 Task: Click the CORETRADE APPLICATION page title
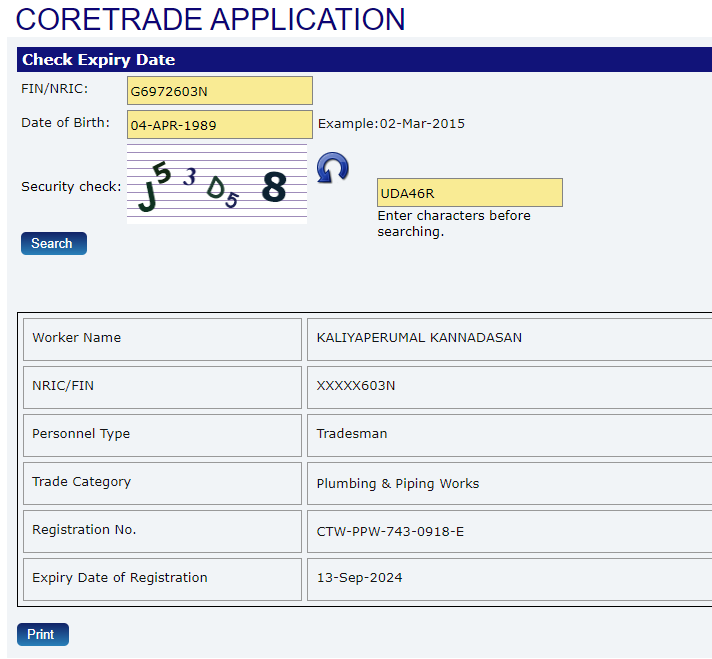(x=211, y=19)
